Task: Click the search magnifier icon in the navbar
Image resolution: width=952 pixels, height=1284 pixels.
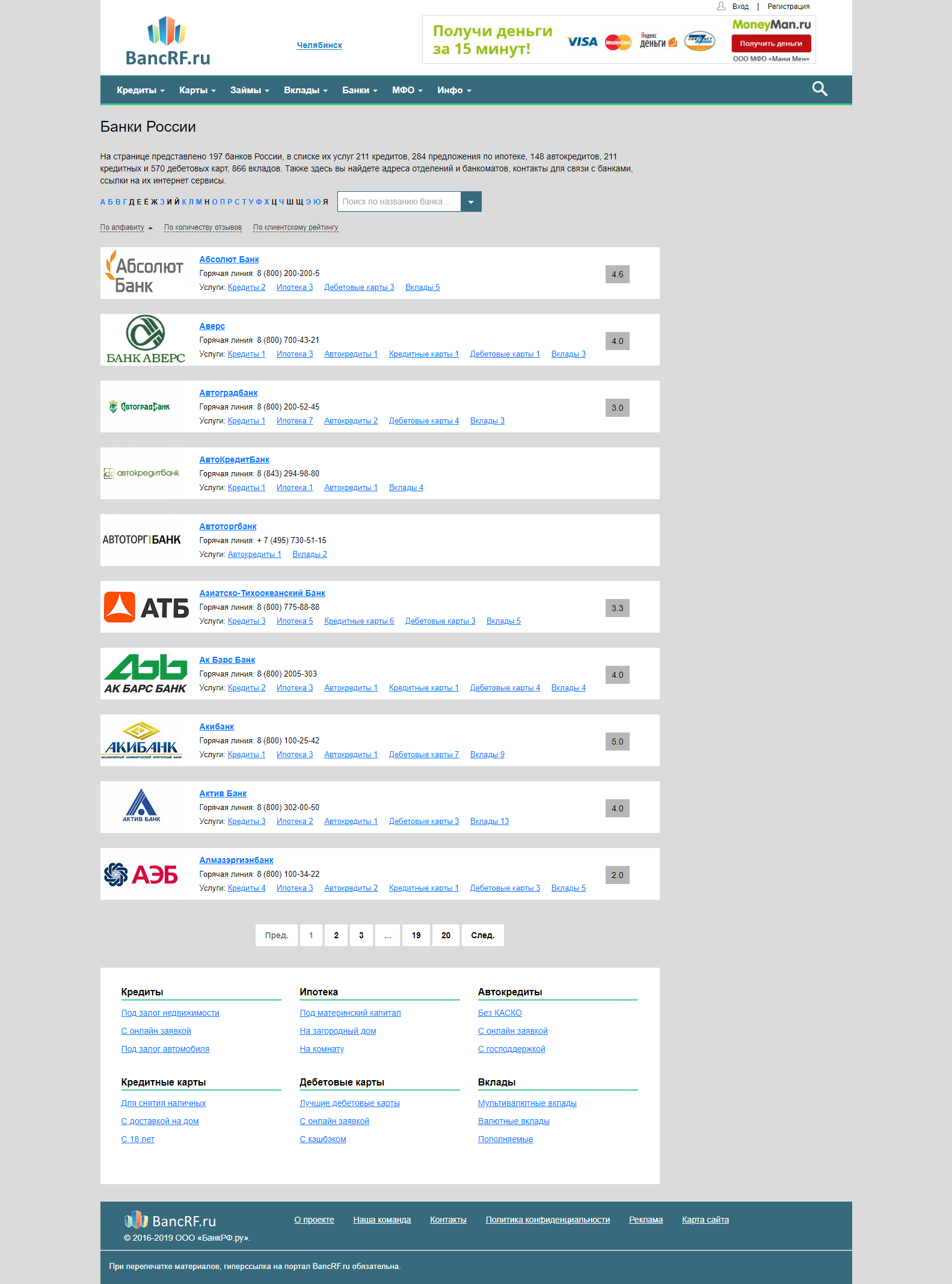Action: pyautogui.click(x=820, y=89)
